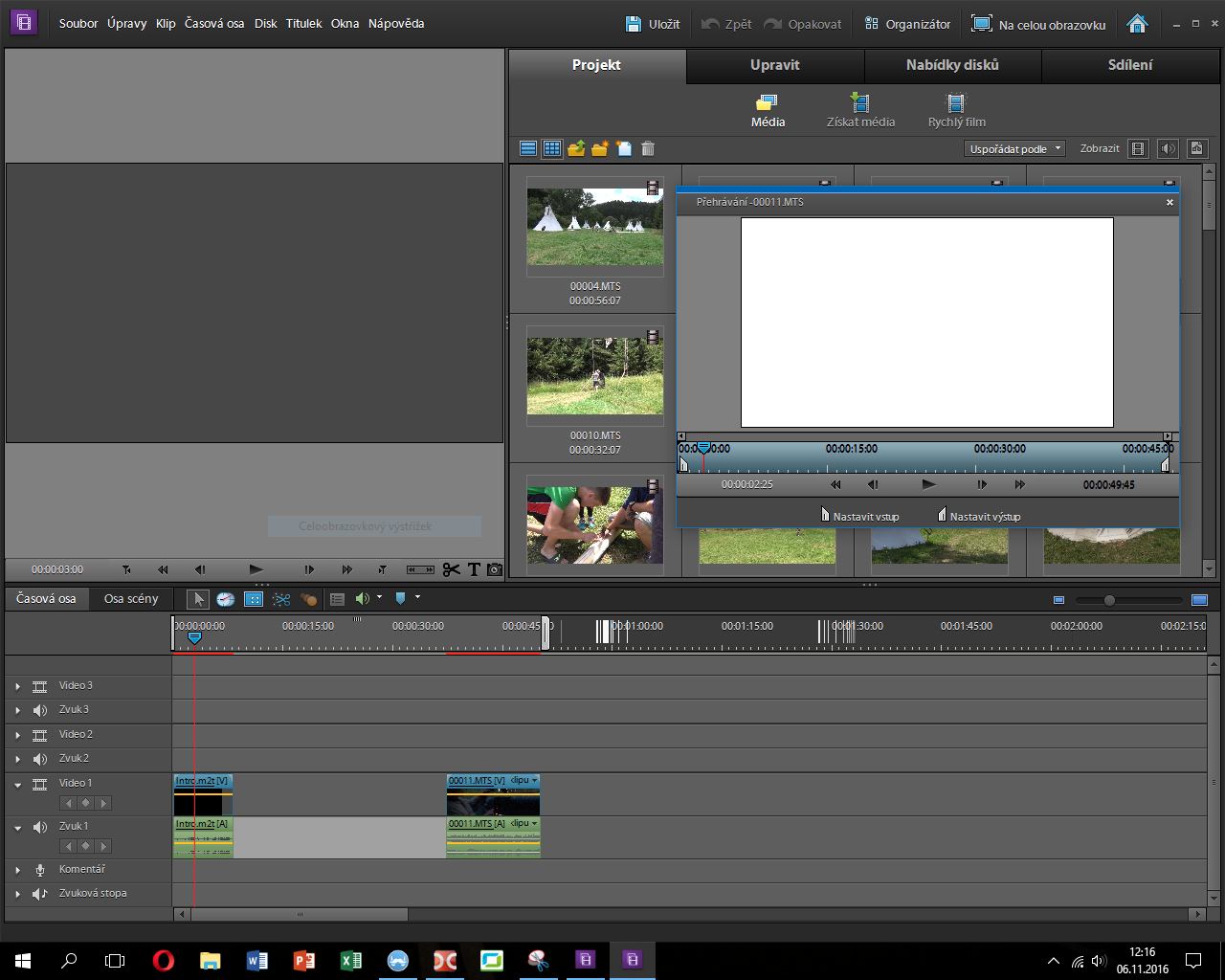1225x980 pixels.
Task: Click the Add Text title tool
Action: pyautogui.click(x=474, y=569)
